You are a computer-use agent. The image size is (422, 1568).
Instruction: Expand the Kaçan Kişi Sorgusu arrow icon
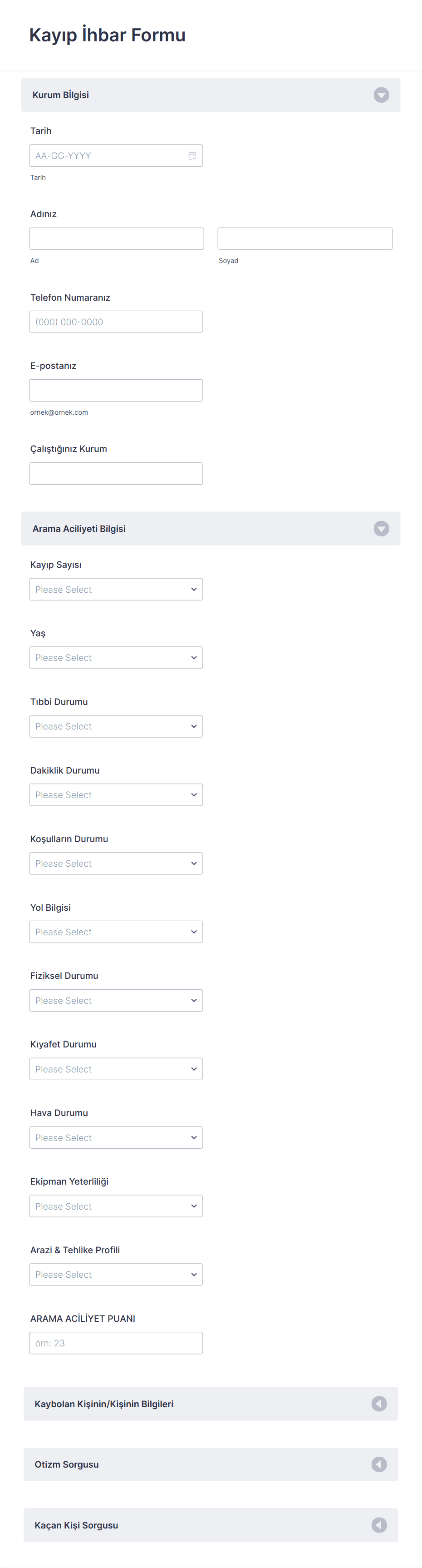pos(379,1525)
